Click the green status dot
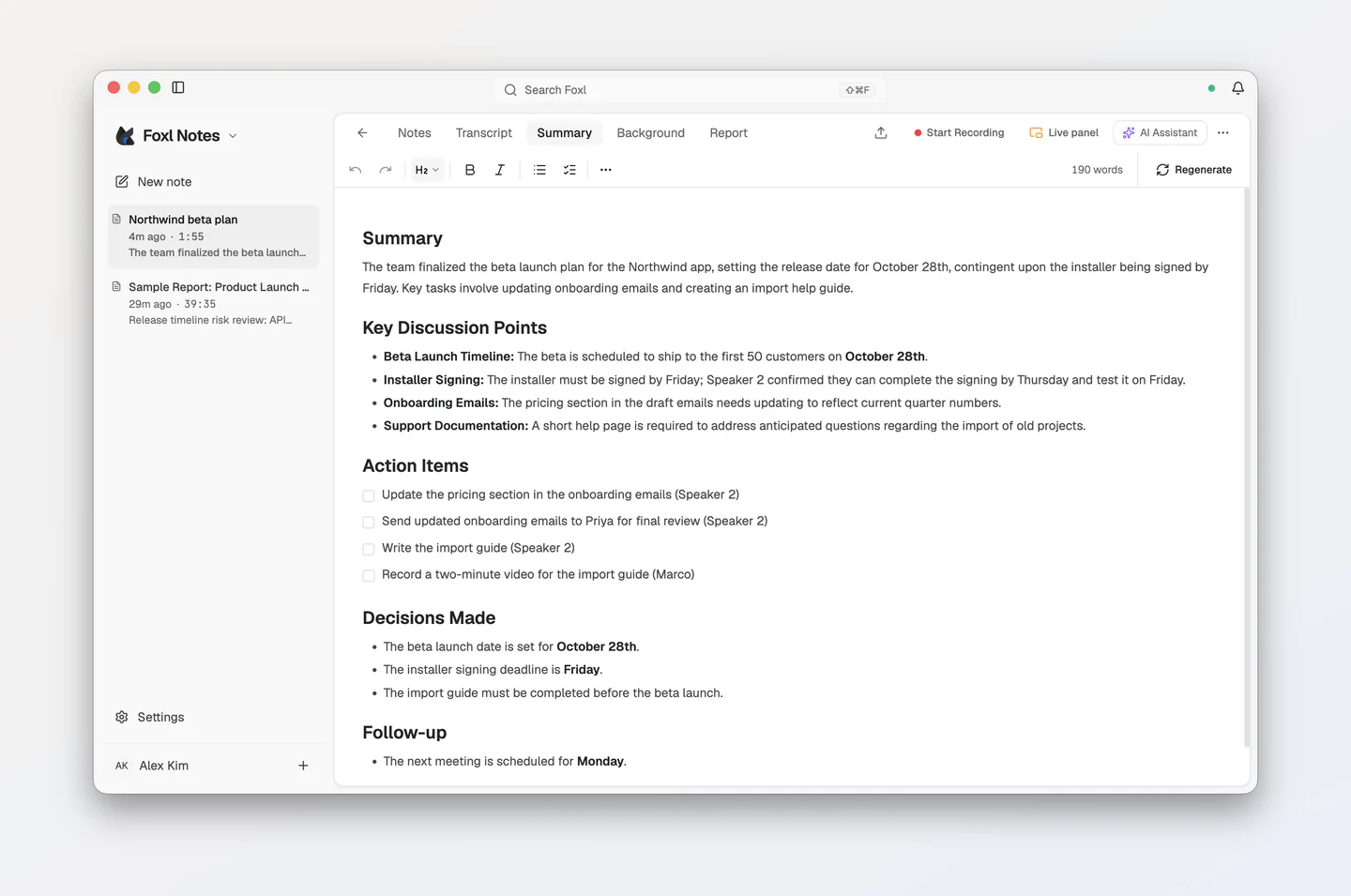The height and width of the screenshot is (896, 1351). tap(1211, 88)
